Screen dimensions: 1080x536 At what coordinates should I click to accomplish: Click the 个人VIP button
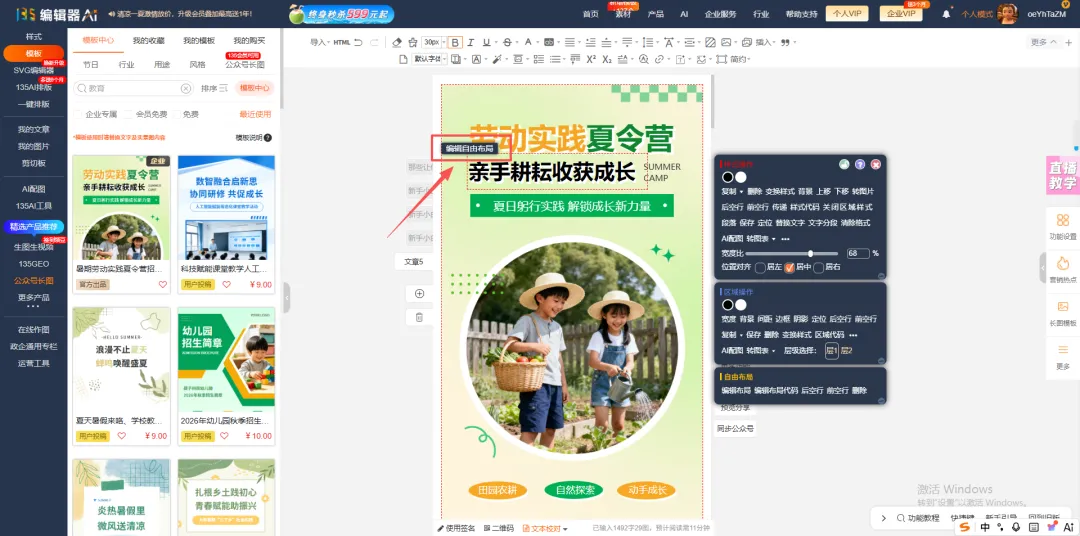847,13
